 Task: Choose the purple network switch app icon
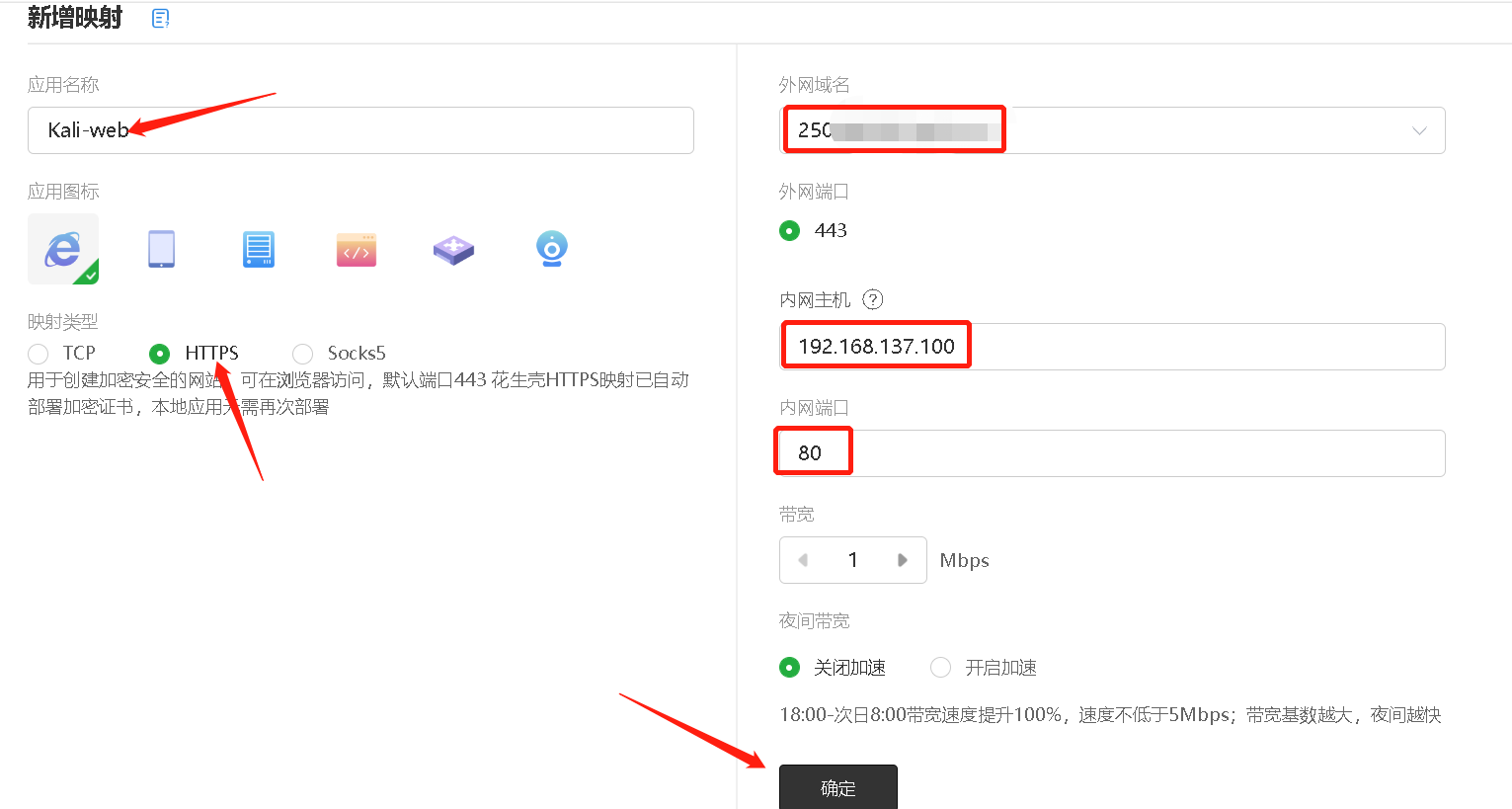click(x=453, y=249)
